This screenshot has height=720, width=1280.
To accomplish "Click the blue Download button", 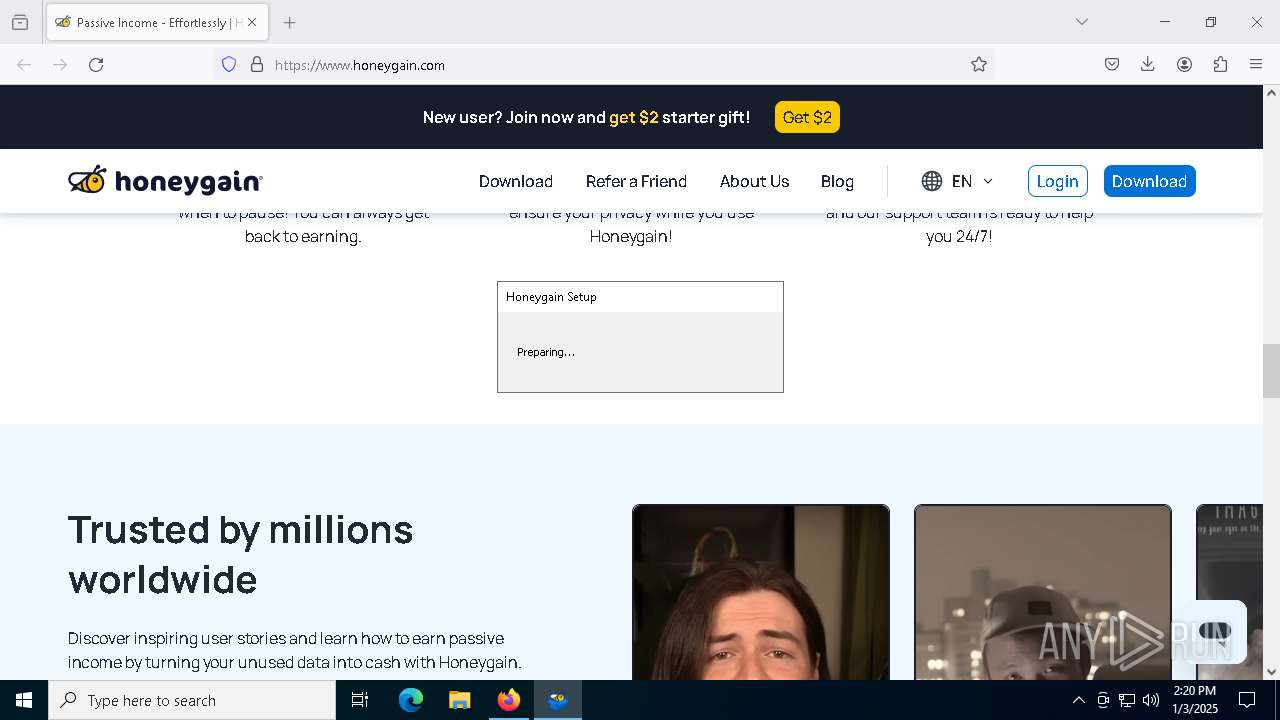I will click(1149, 181).
